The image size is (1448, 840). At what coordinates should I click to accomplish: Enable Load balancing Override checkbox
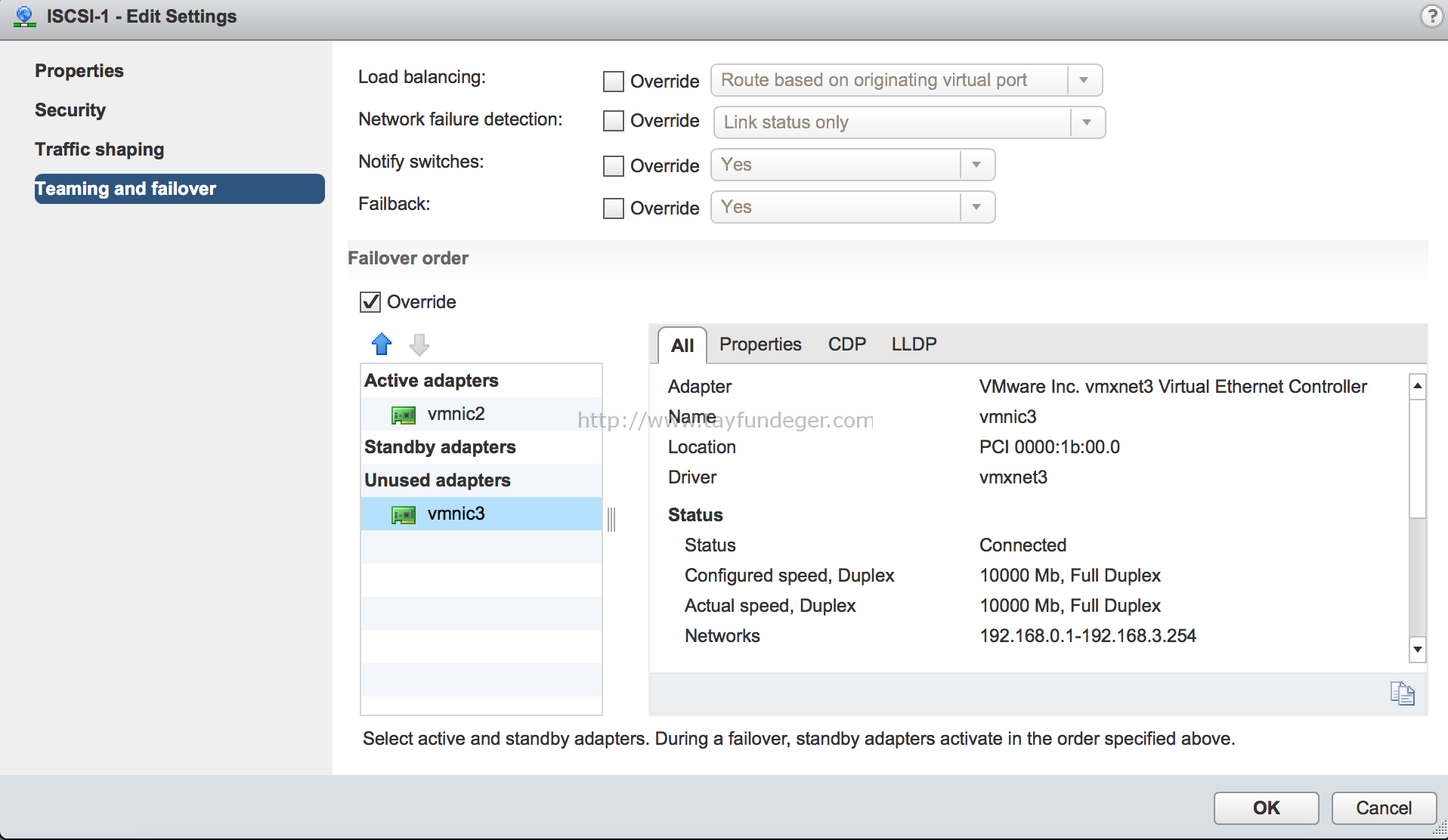click(614, 82)
